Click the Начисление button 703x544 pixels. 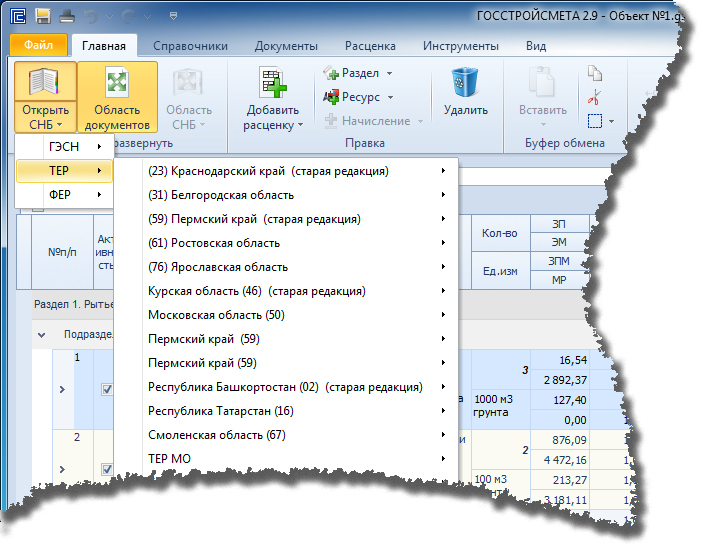[x=368, y=121]
